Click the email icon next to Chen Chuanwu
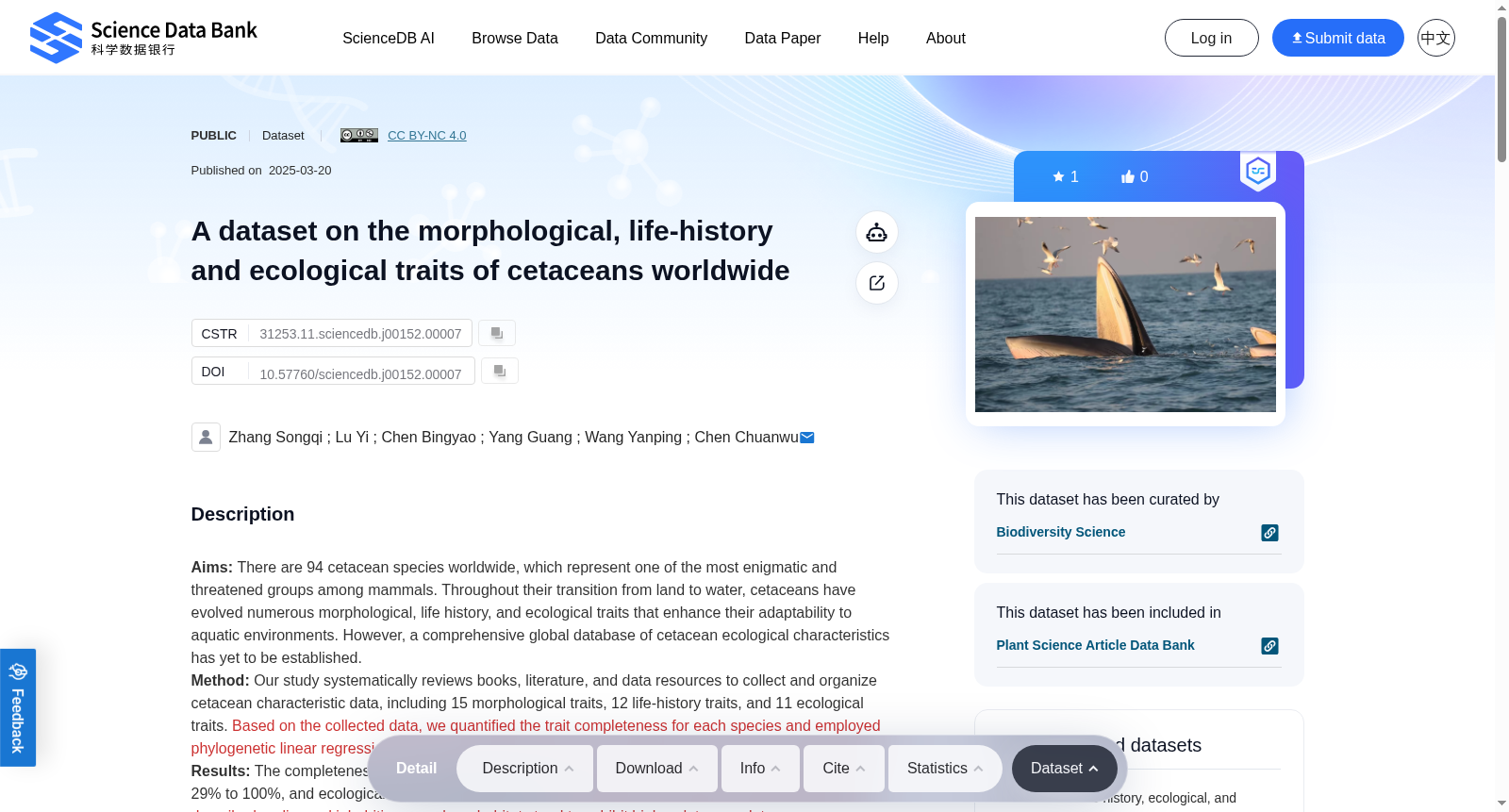The width and height of the screenshot is (1509, 812). click(807, 438)
